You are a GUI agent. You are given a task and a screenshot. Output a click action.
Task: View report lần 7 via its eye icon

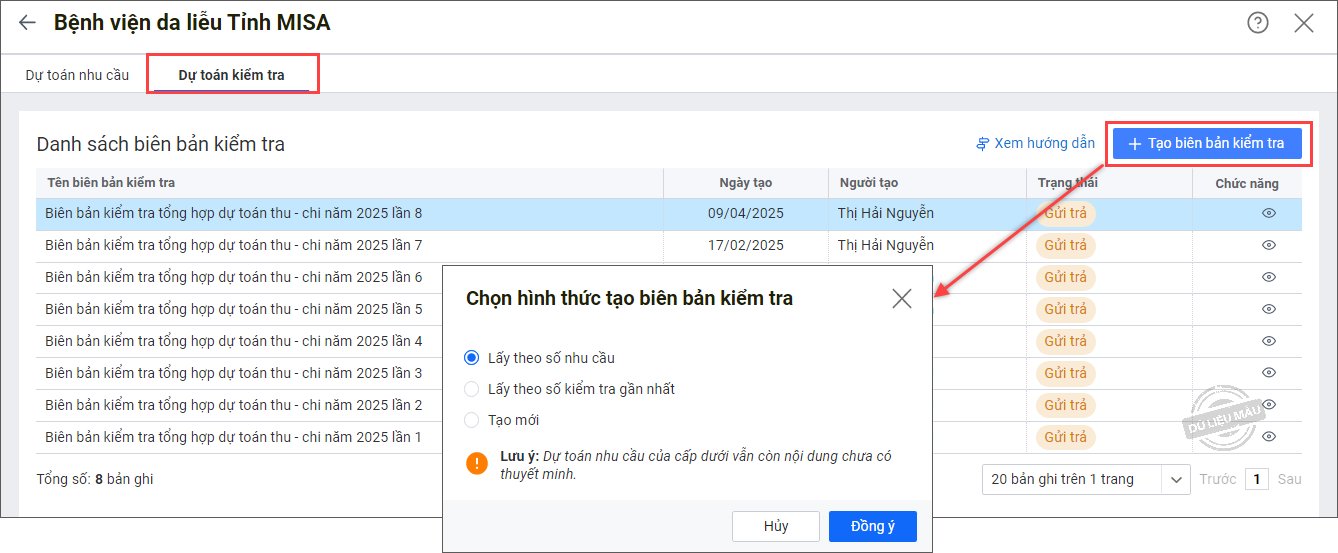(1268, 245)
